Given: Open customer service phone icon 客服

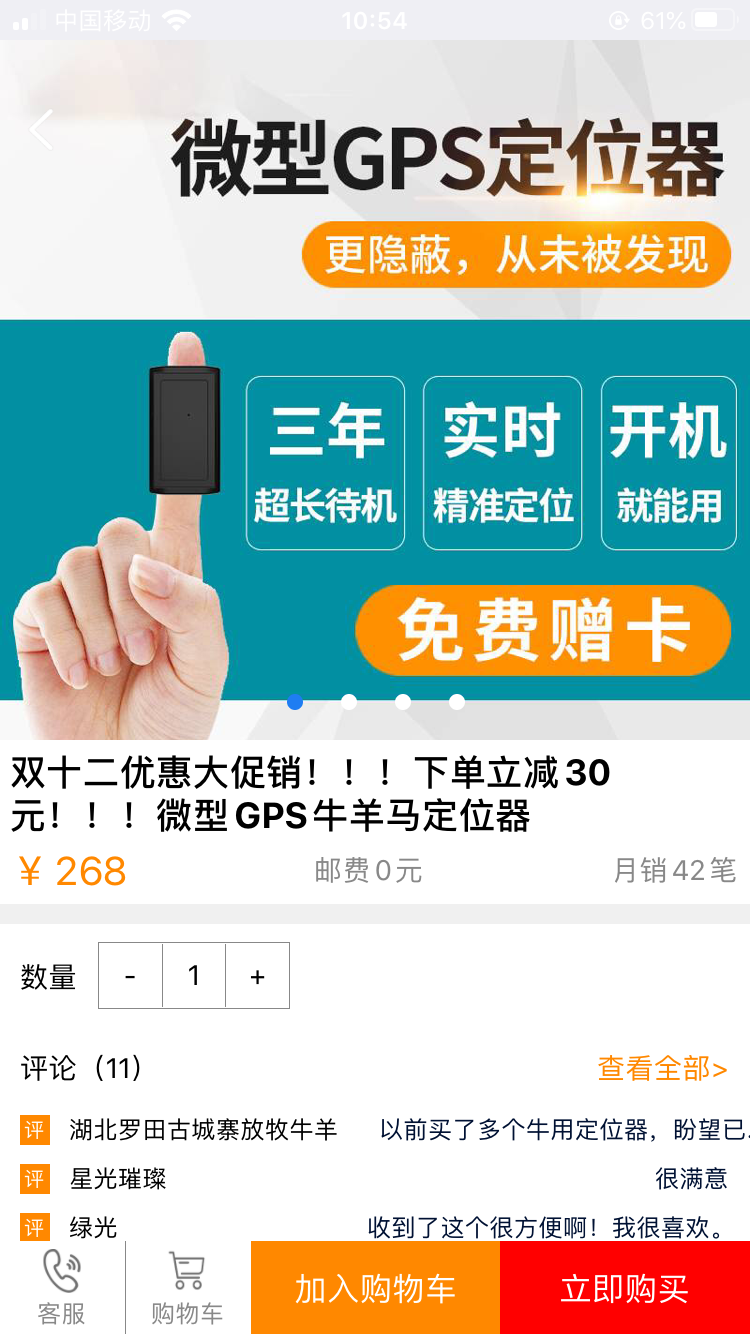Looking at the screenshot, I should [x=62, y=1288].
